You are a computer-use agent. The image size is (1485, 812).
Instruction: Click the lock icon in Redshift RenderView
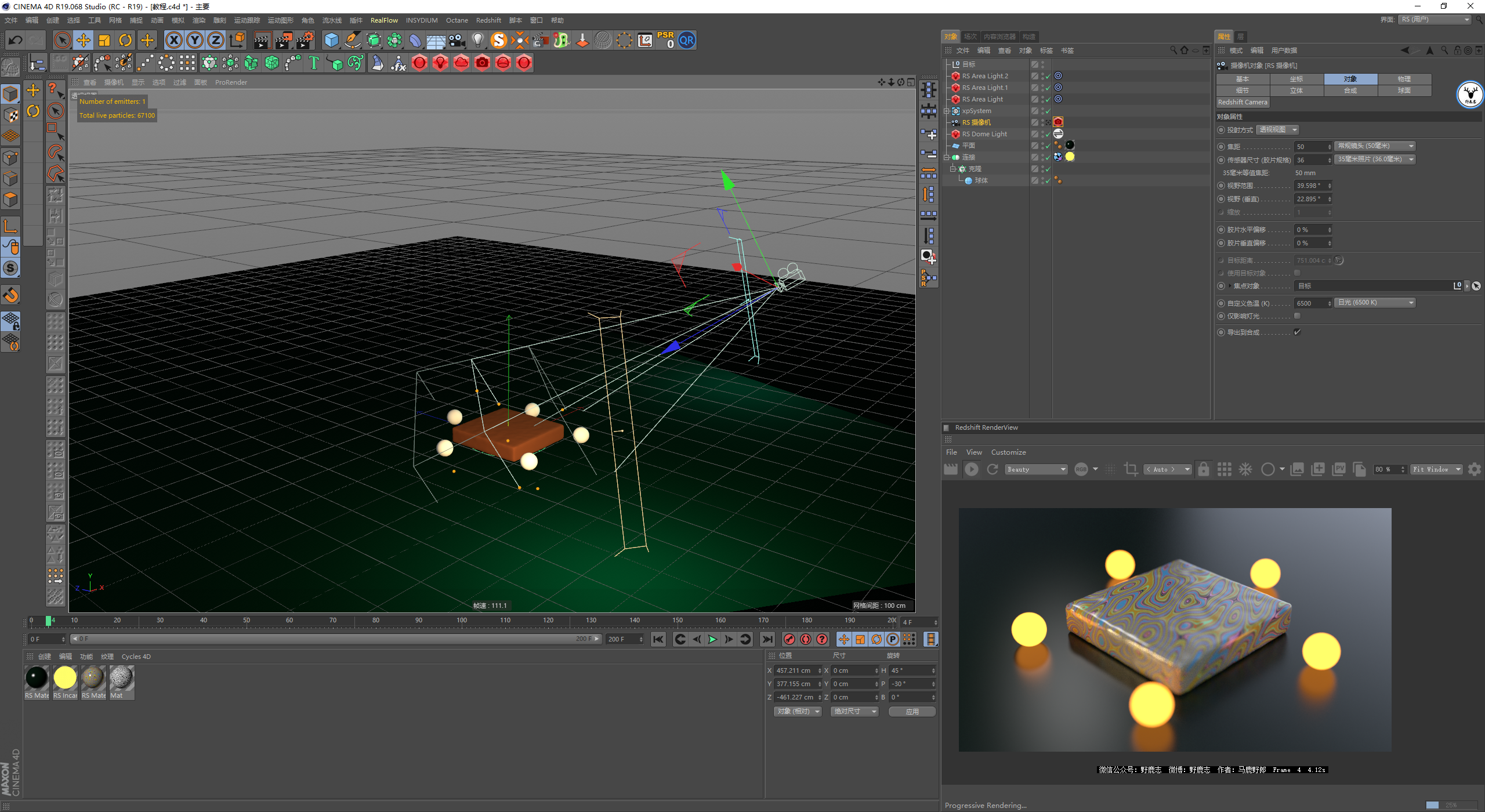click(1204, 469)
